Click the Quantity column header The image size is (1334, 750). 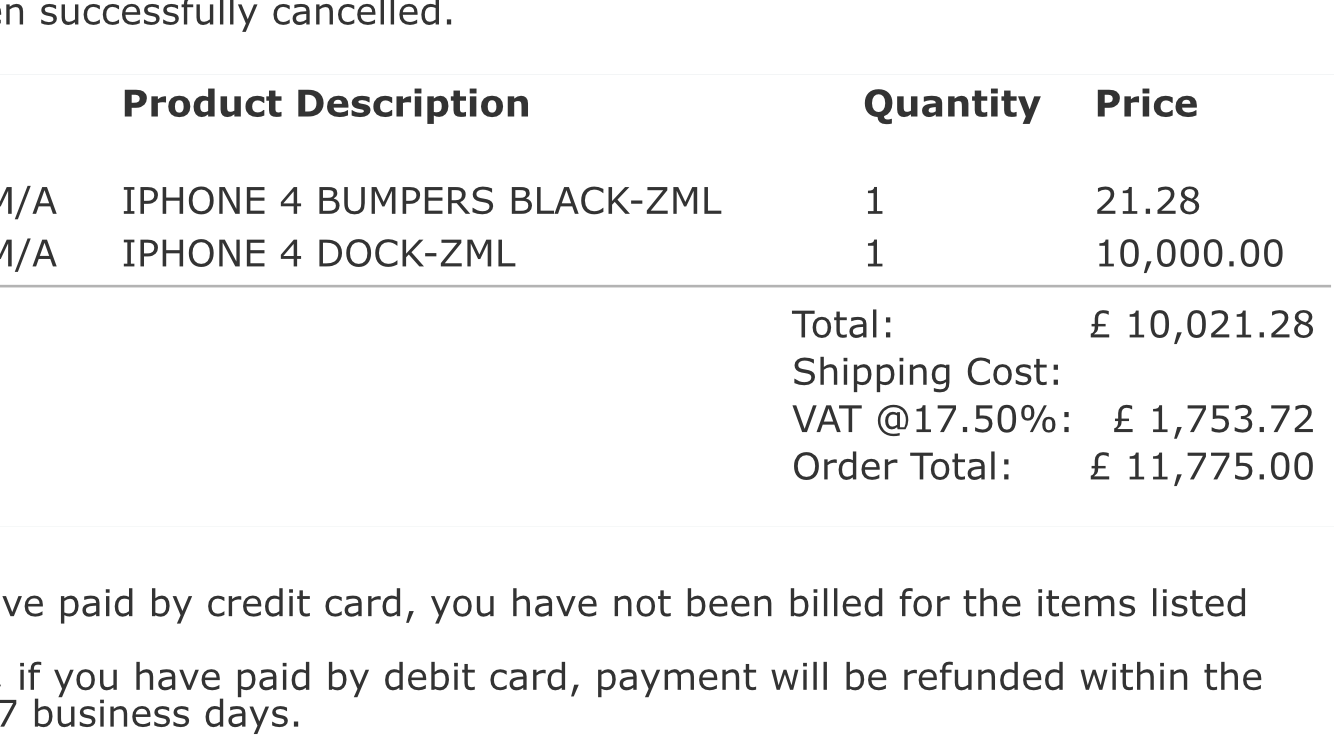(951, 105)
